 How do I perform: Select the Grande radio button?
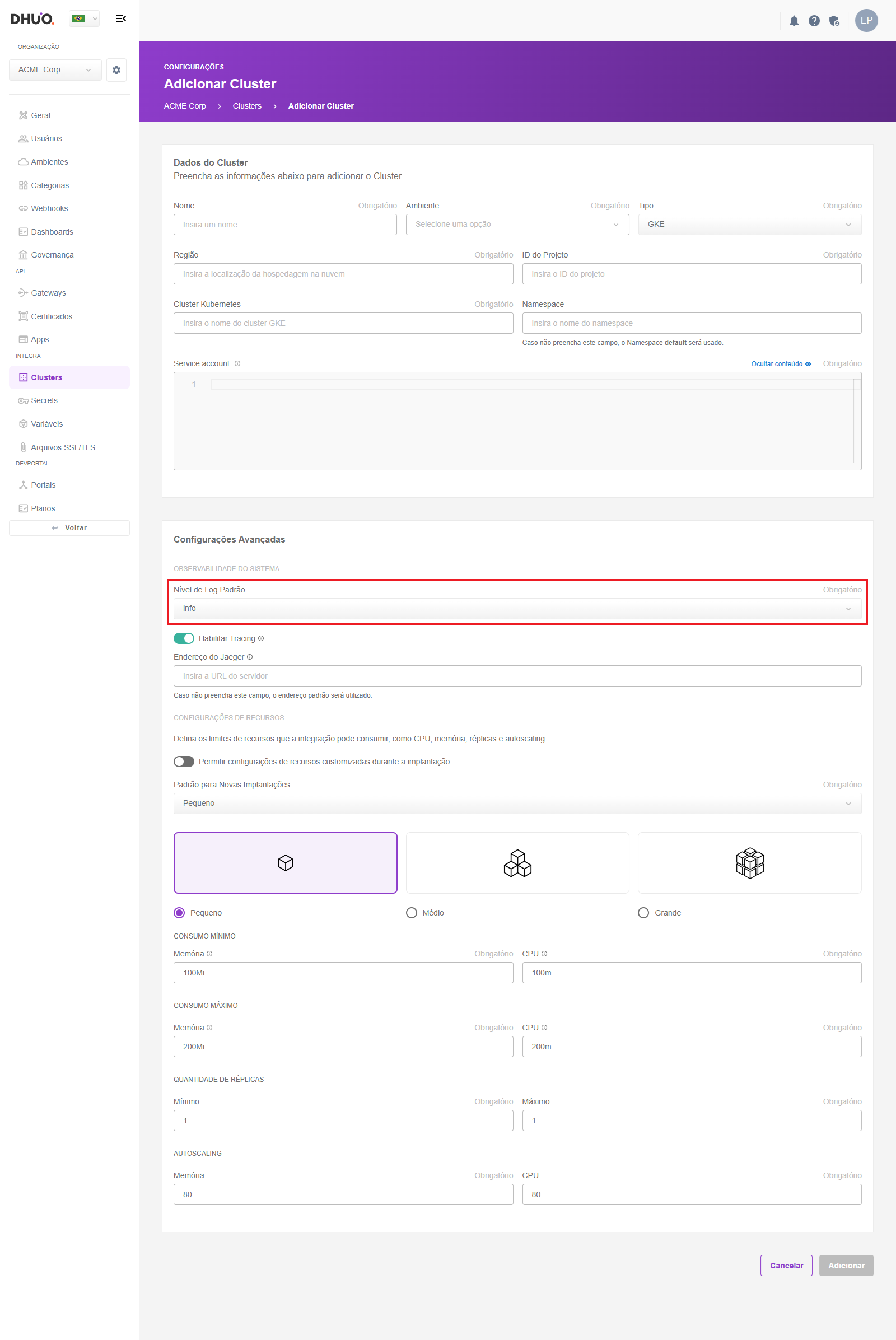click(643, 913)
